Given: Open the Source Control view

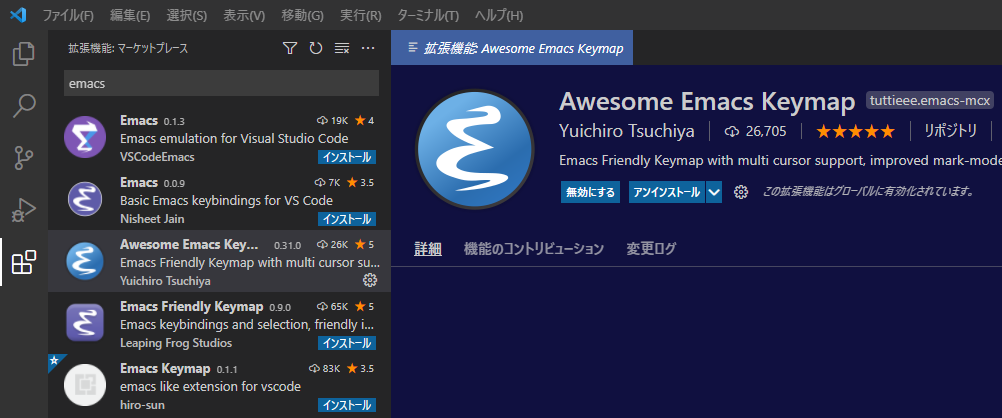Looking at the screenshot, I should (x=24, y=157).
